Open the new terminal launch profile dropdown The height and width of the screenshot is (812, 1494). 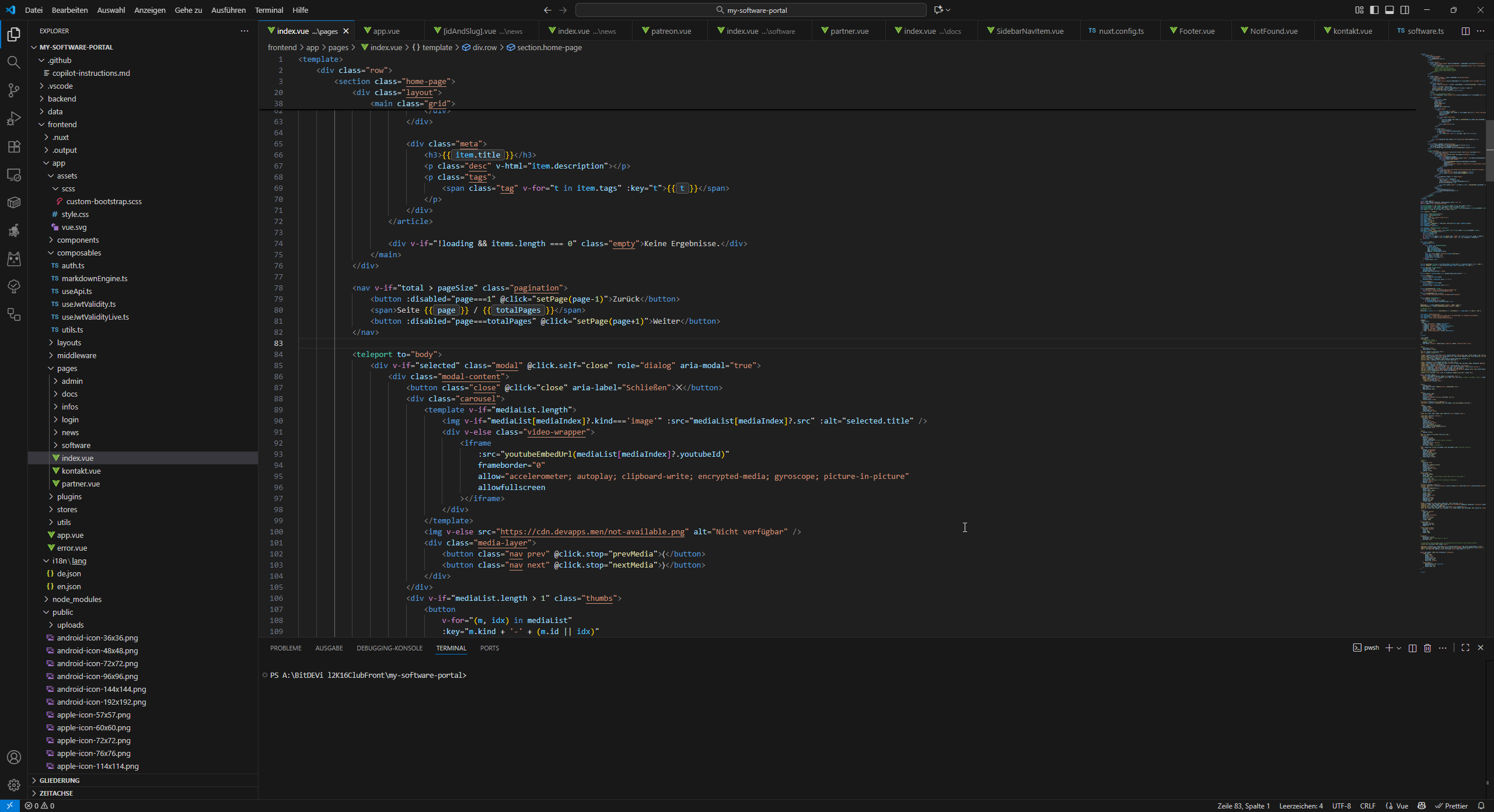pyautogui.click(x=1399, y=648)
